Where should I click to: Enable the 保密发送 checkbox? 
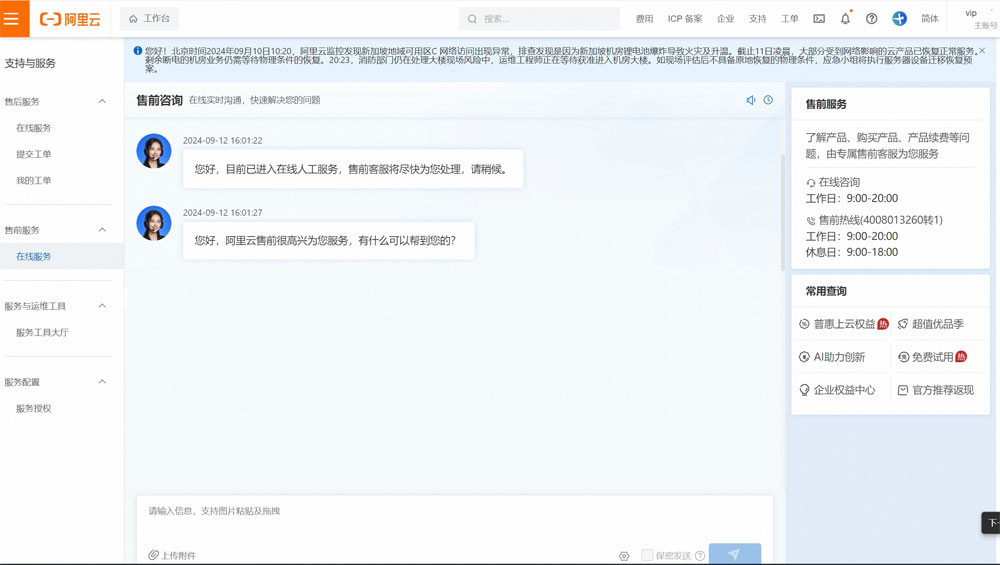tap(647, 555)
